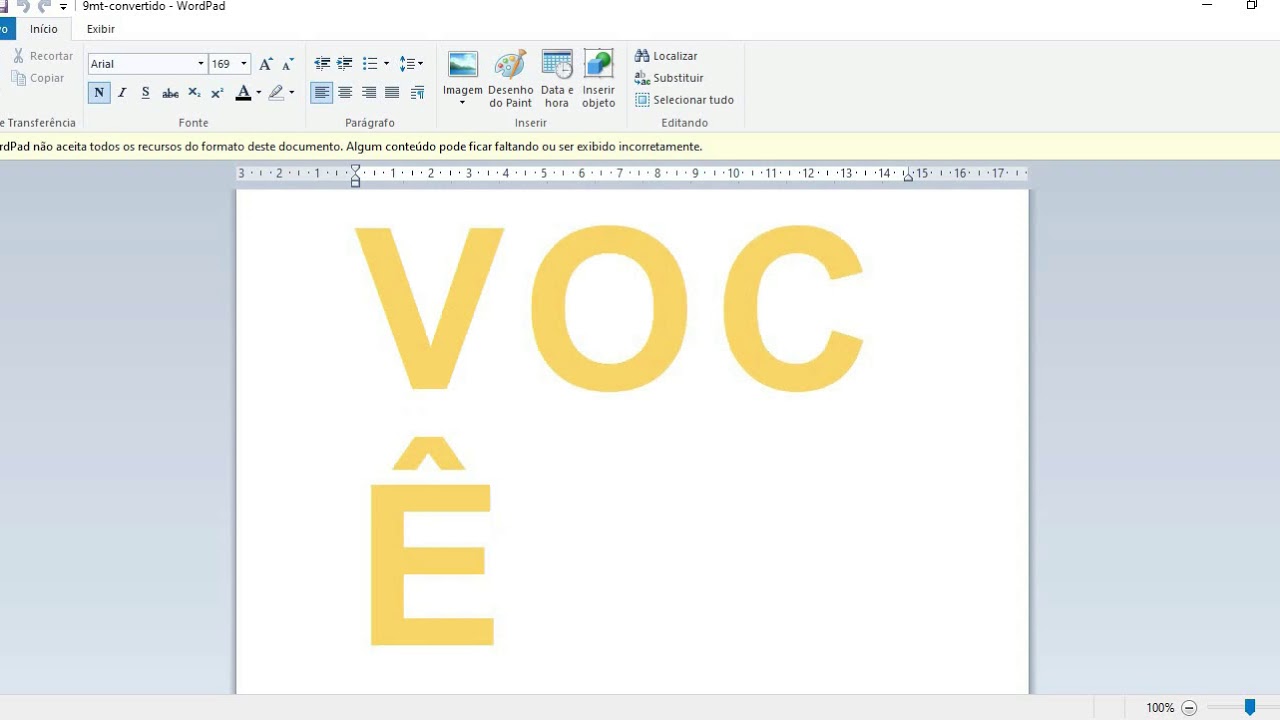Insert Data e hora
This screenshot has width=1280, height=720.
tap(557, 79)
